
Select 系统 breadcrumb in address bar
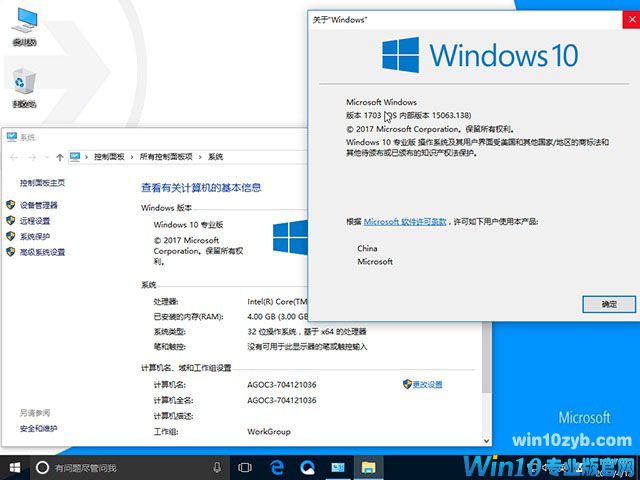tap(216, 157)
